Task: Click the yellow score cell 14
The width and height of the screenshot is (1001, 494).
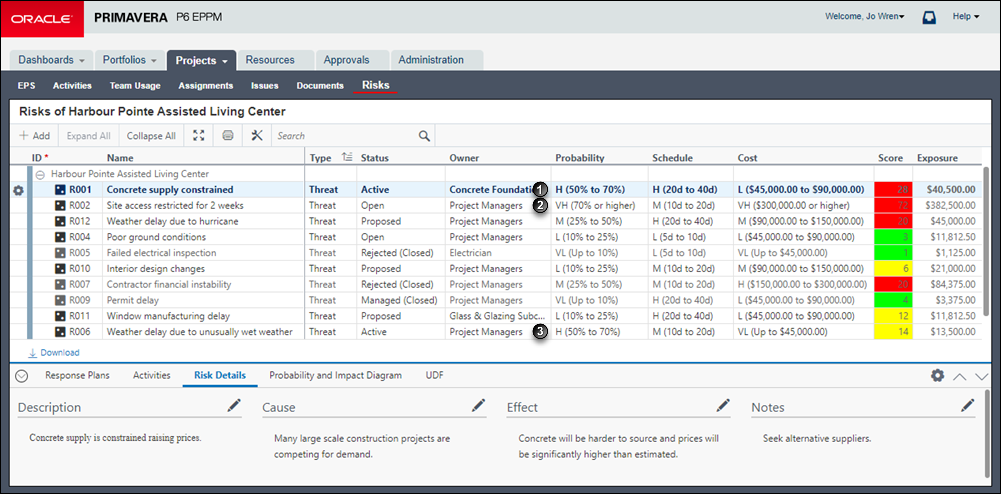Action: click(893, 332)
